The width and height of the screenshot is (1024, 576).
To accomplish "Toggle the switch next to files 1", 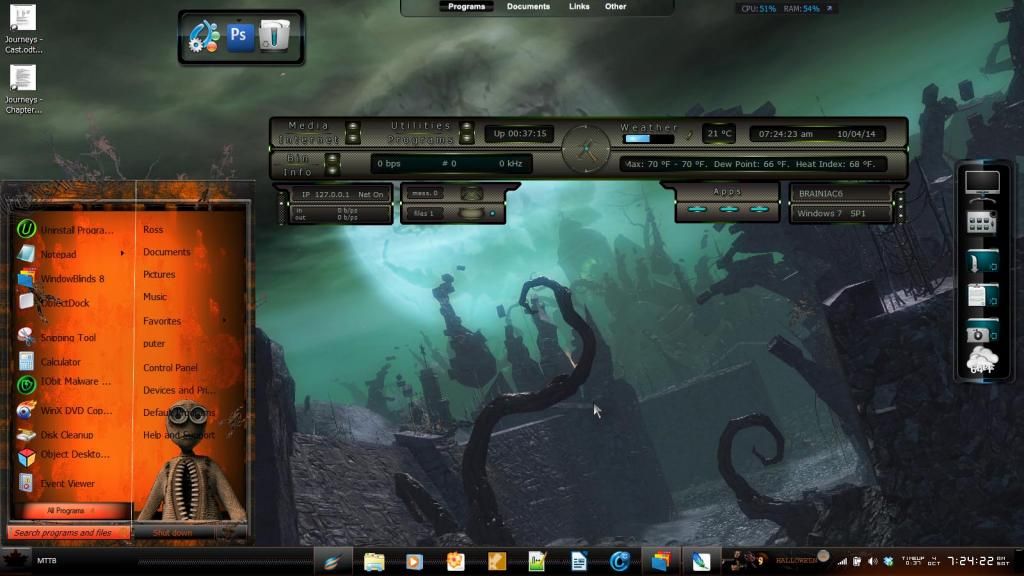I will click(x=470, y=214).
